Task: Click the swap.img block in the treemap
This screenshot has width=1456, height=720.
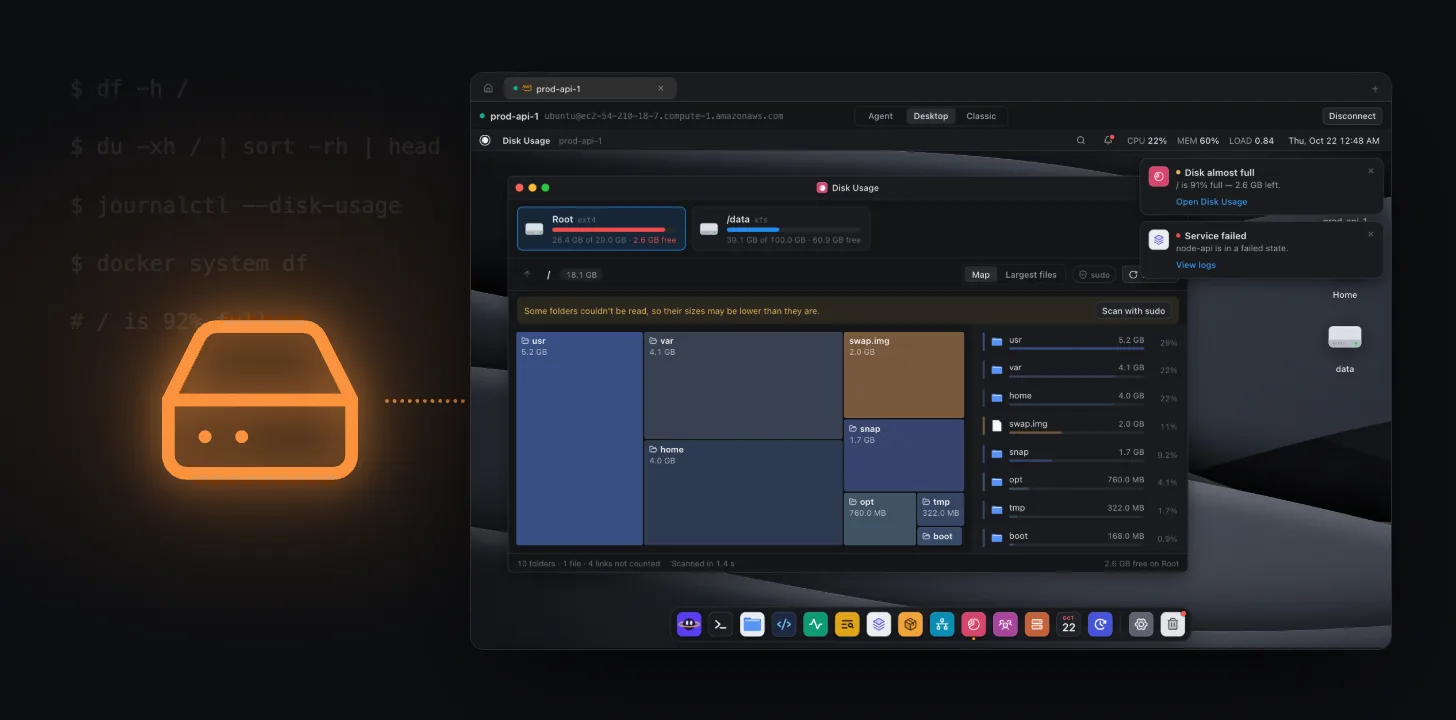Action: pyautogui.click(x=904, y=375)
